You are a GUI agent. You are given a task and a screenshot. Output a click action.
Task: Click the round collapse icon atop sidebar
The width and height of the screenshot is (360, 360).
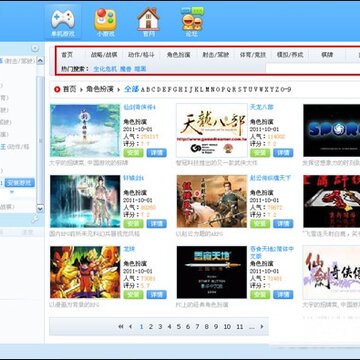(x=35, y=49)
